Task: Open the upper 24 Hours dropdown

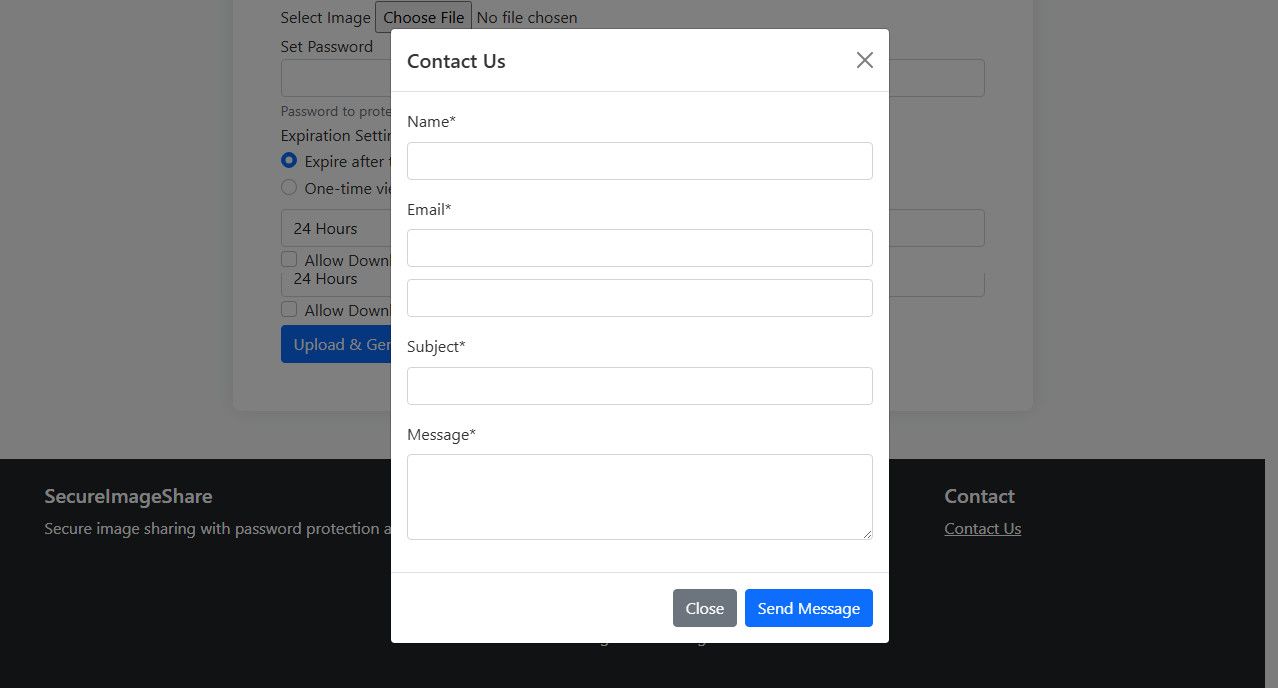Action: pos(335,229)
